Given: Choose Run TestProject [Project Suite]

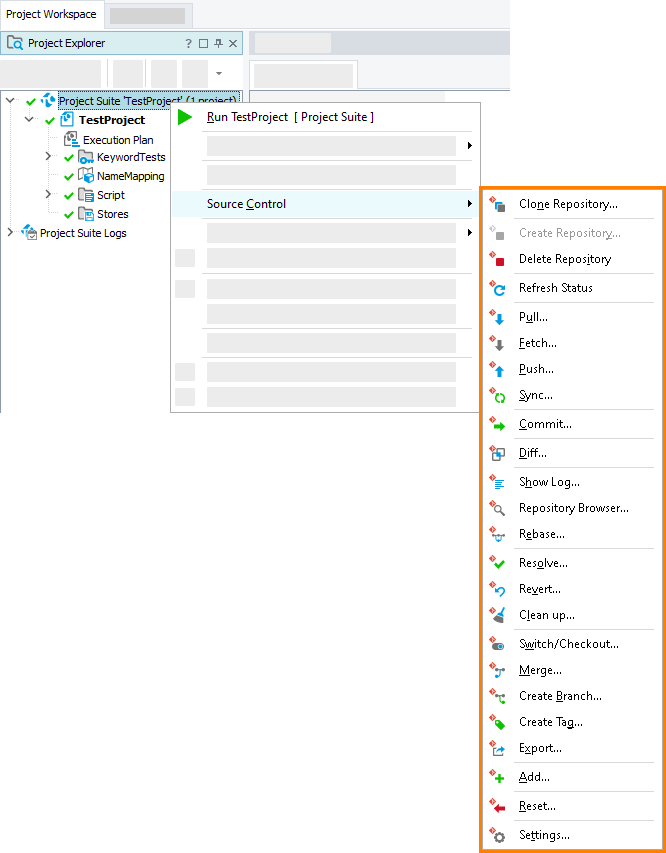Looking at the screenshot, I should pos(325,117).
